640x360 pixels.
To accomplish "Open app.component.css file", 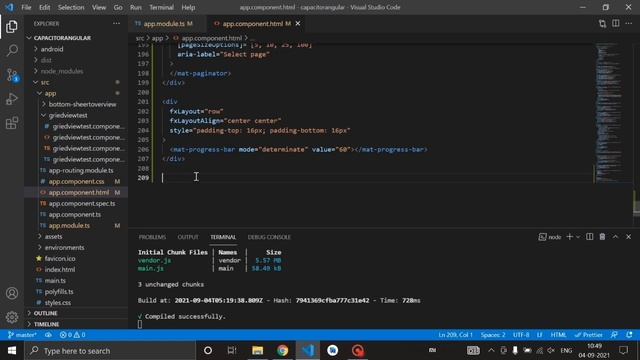I will click(76, 181).
